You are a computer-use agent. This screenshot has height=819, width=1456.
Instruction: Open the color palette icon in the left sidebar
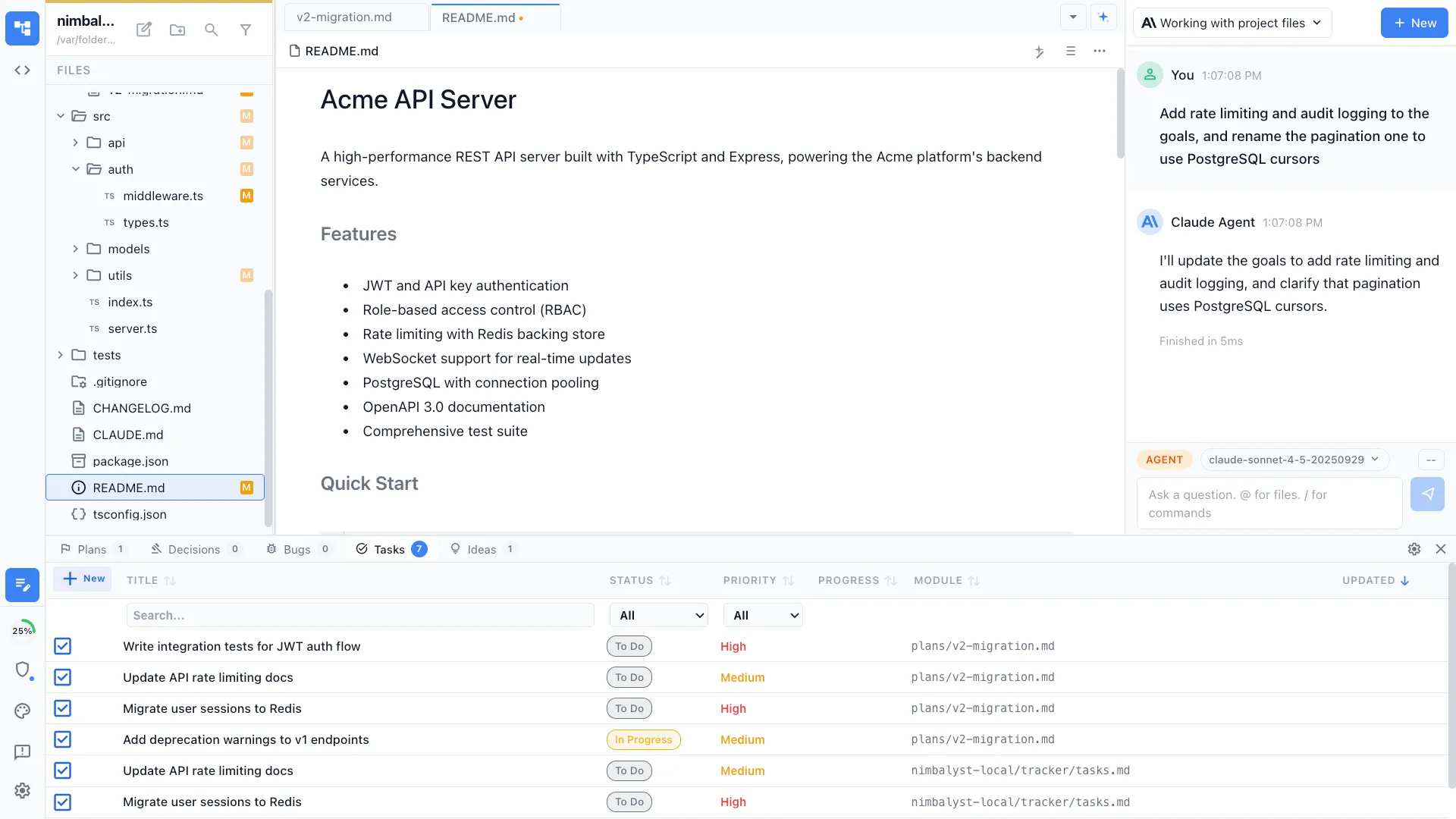coord(22,711)
